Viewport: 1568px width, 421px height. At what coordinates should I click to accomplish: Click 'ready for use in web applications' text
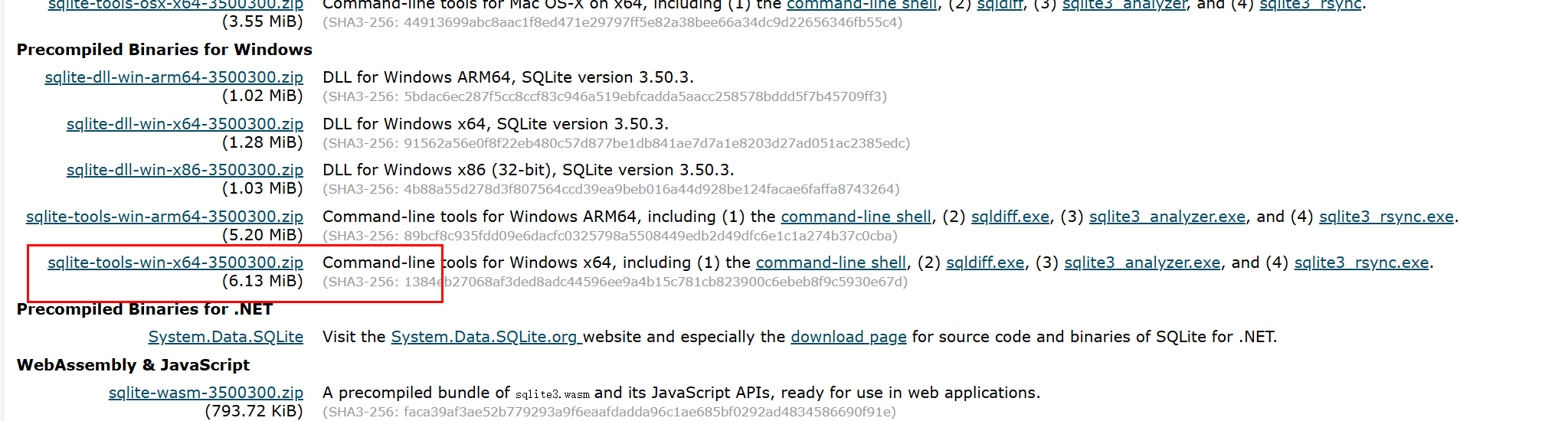pos(908,393)
